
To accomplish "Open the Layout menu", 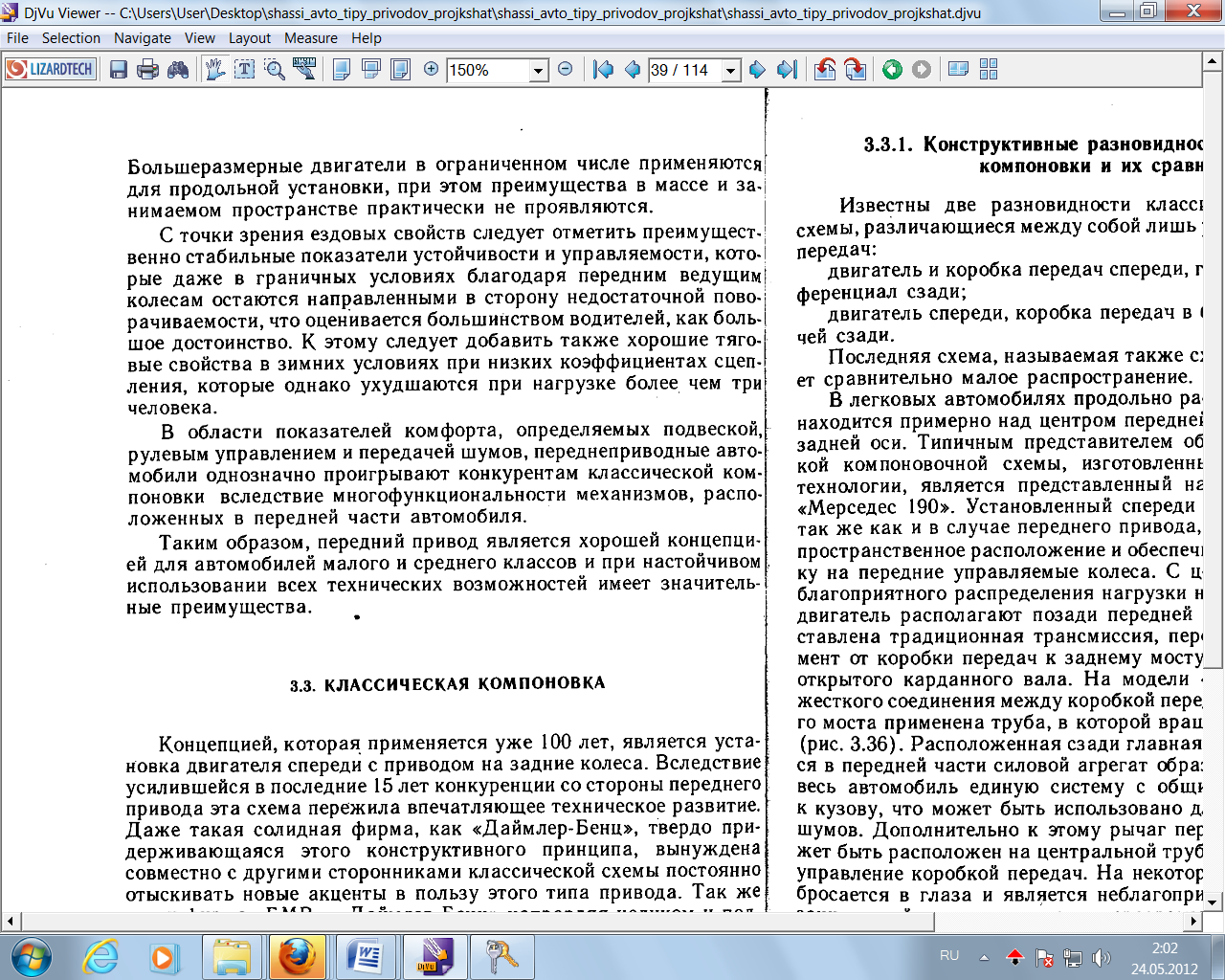I will pos(250,38).
